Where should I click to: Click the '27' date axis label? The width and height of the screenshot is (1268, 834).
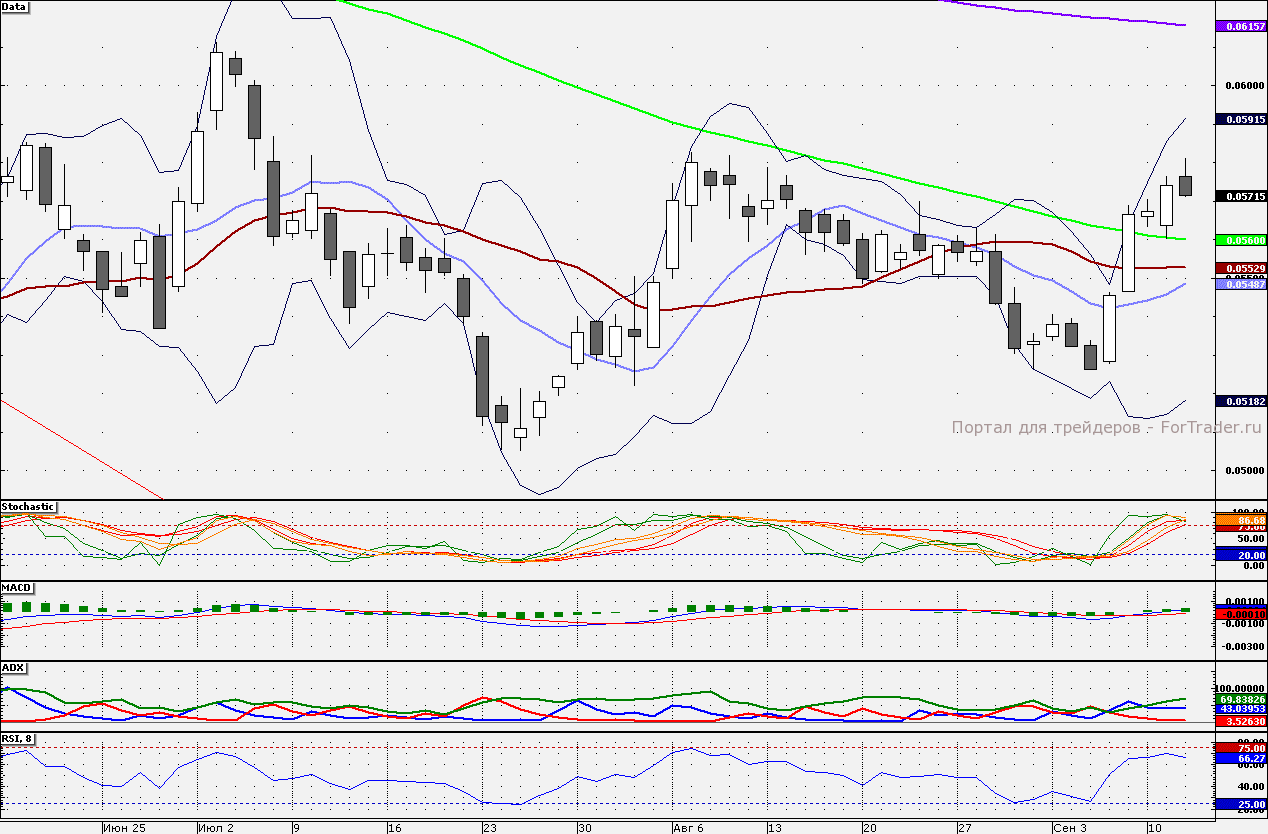(965, 828)
